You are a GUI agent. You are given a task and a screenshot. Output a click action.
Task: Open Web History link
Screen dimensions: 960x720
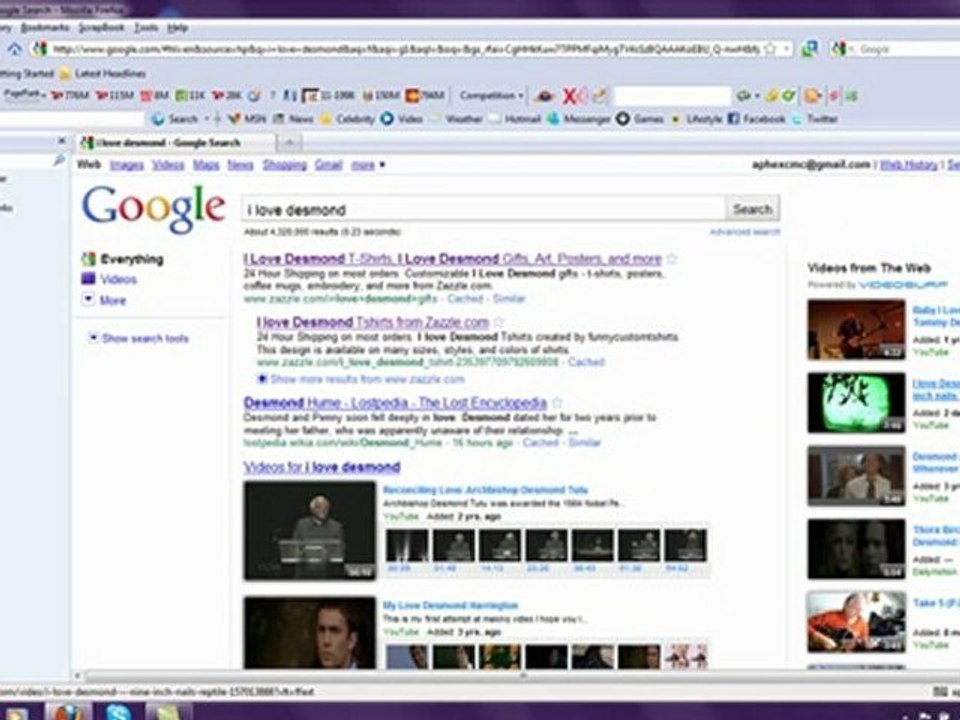[909, 165]
